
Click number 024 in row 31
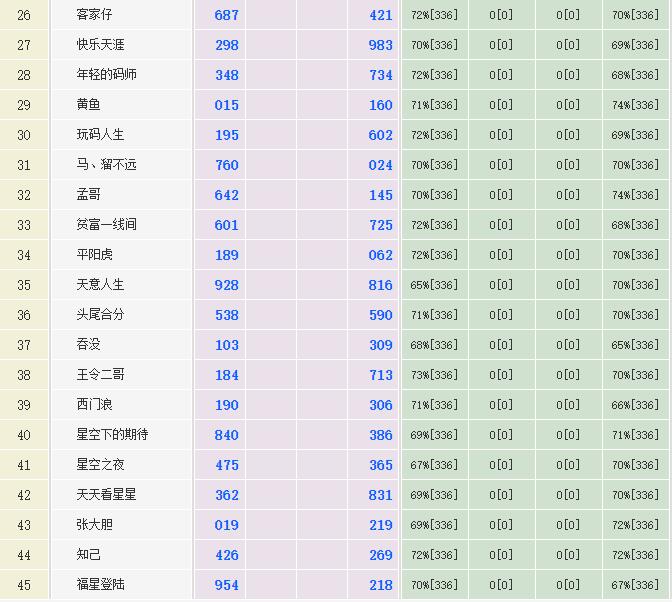coord(381,165)
